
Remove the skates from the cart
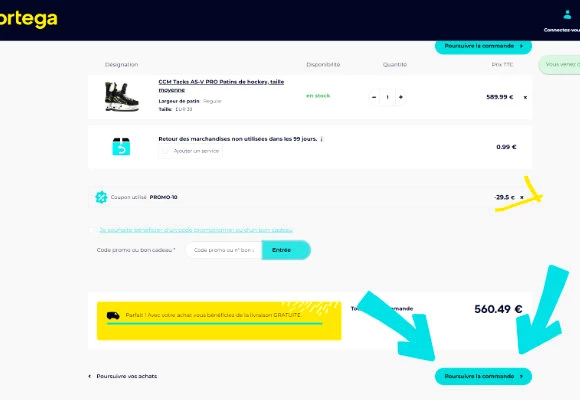point(525,97)
